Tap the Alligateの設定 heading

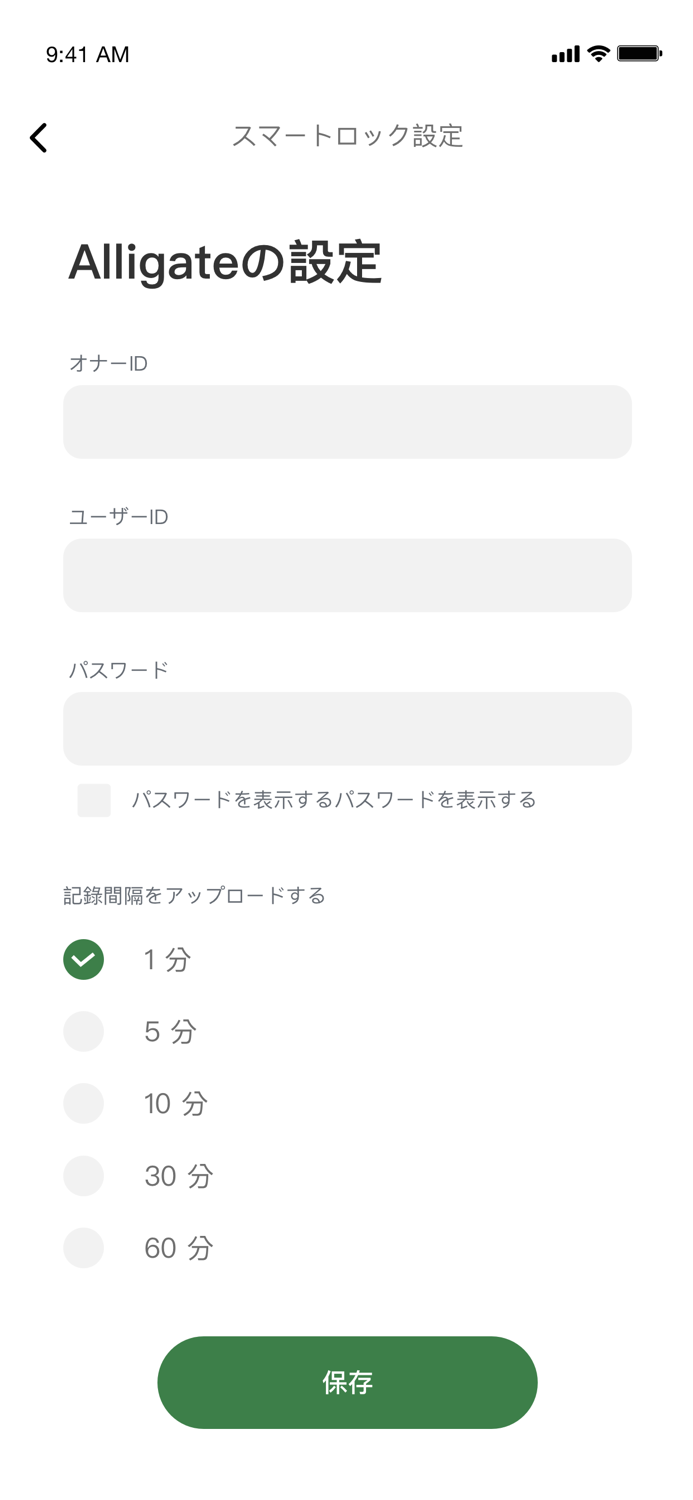coord(225,263)
